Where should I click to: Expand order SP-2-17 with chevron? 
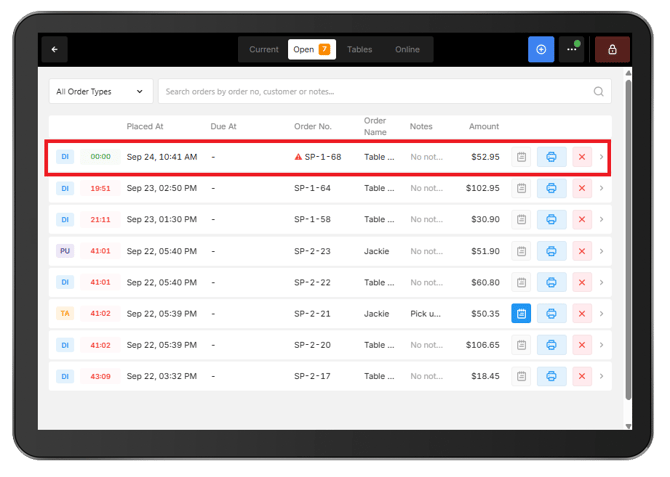(602, 376)
